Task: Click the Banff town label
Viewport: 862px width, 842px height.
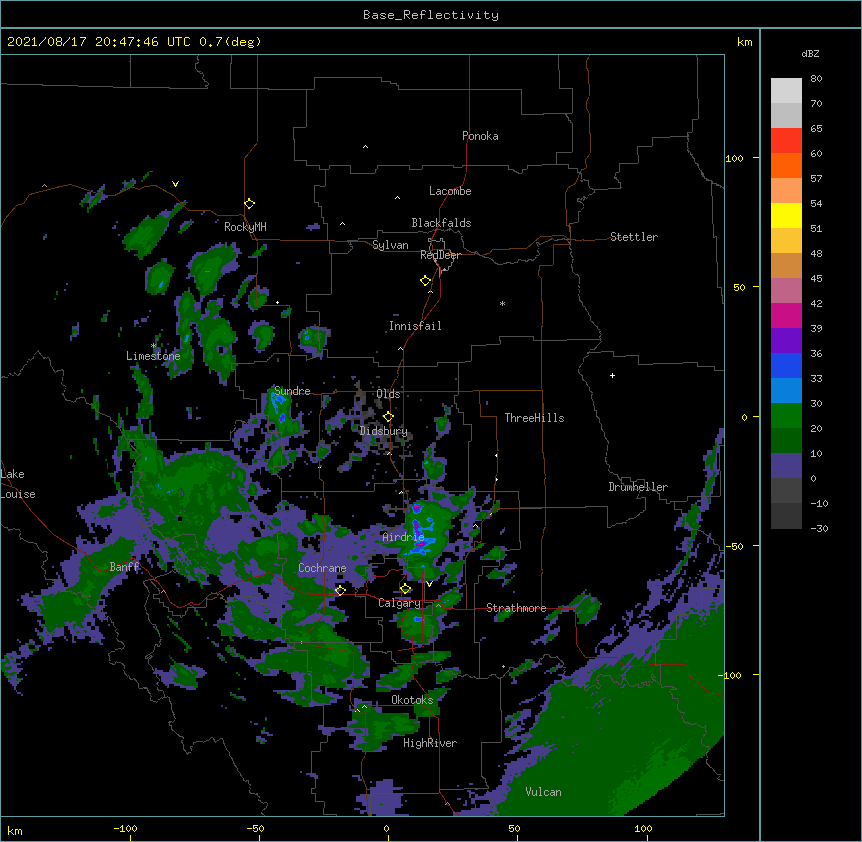Action: point(124,567)
